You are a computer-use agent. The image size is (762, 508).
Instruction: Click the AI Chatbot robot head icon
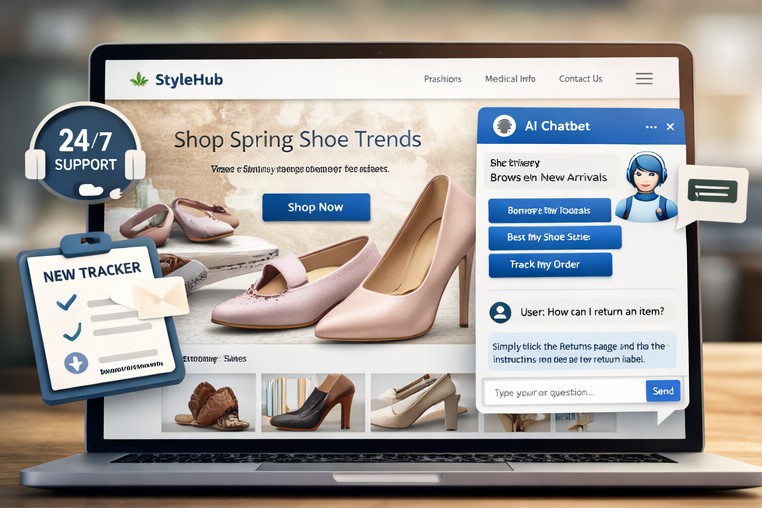pyautogui.click(x=505, y=126)
